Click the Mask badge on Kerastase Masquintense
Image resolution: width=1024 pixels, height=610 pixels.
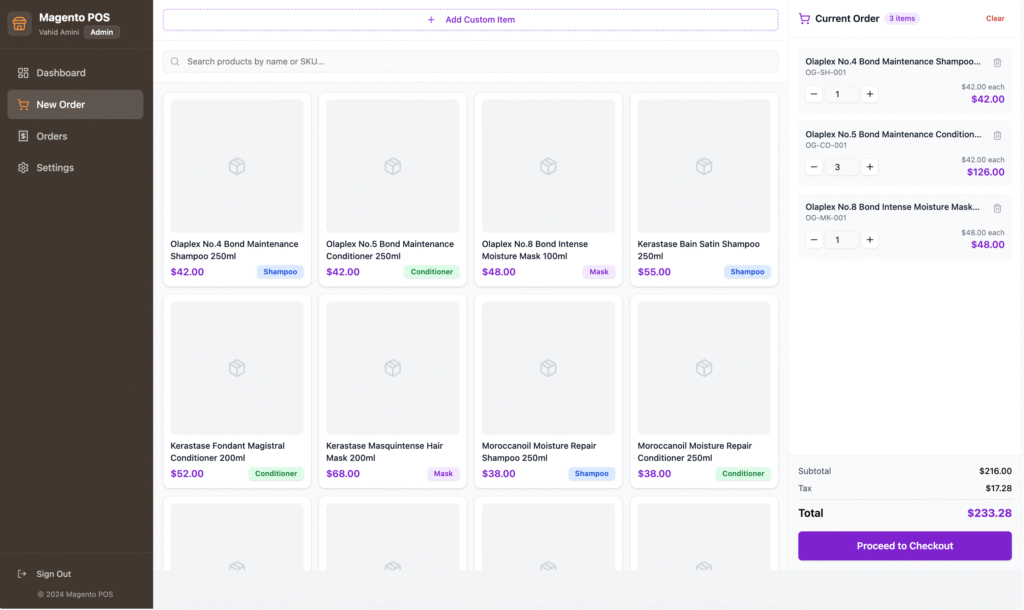pyautogui.click(x=443, y=473)
